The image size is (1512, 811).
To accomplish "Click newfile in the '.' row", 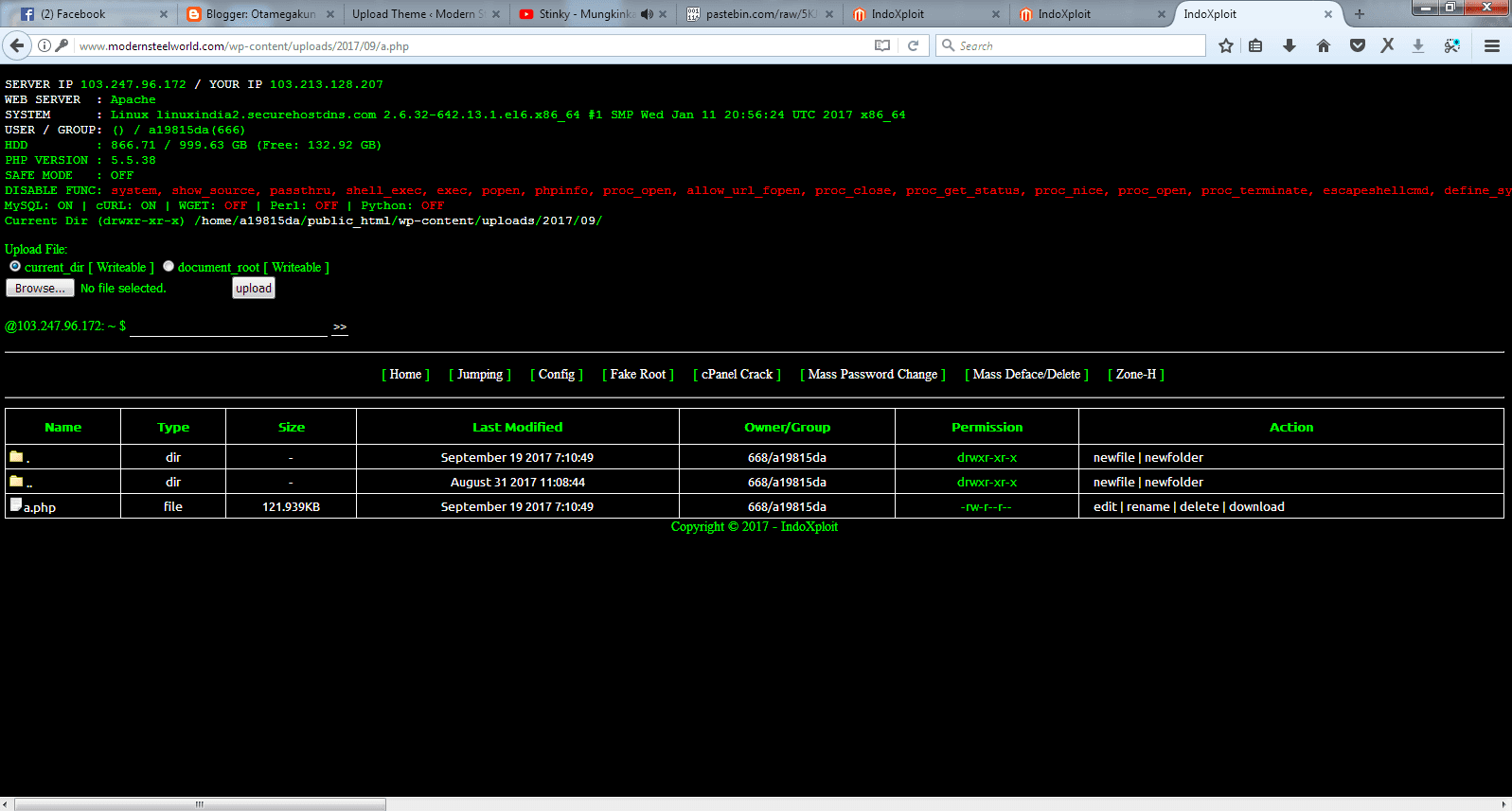I will tap(1114, 457).
